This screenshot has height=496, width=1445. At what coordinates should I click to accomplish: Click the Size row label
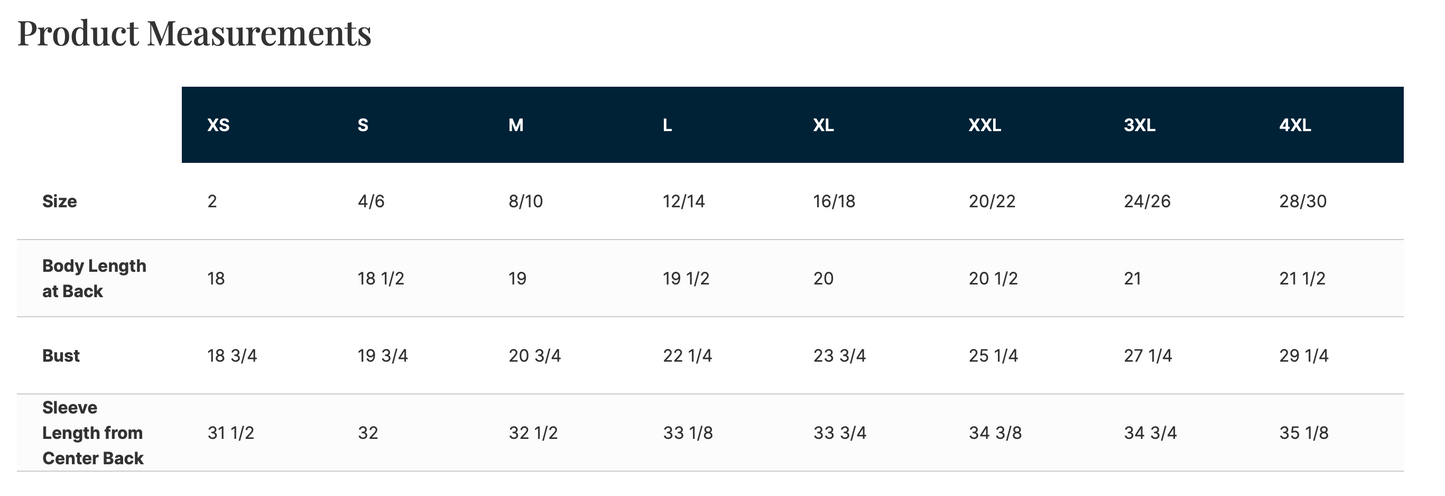(x=60, y=201)
